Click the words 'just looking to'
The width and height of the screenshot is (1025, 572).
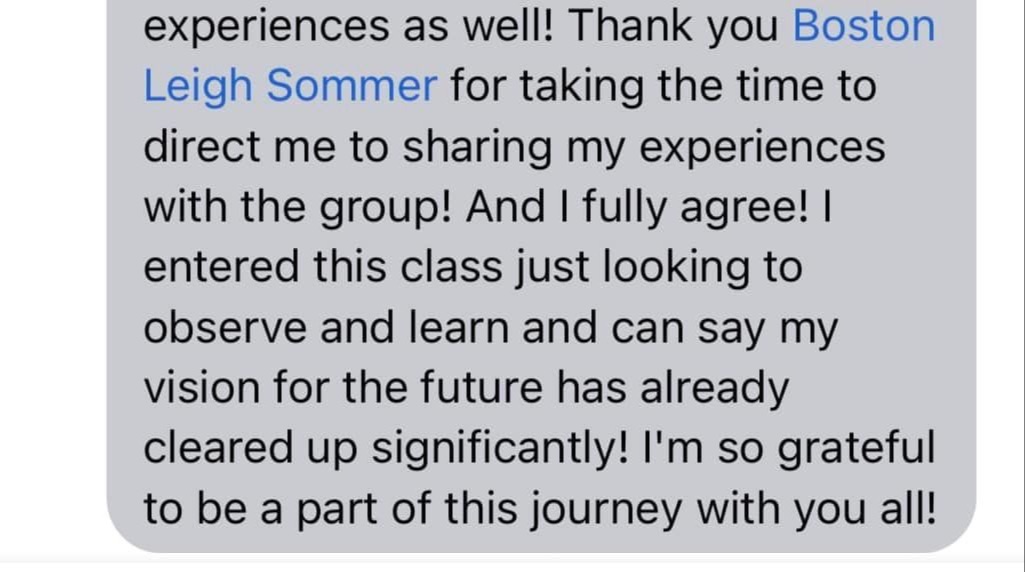[x=660, y=269]
